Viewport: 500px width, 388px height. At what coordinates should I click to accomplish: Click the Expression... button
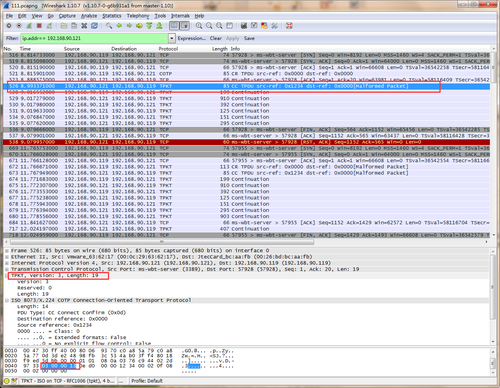(x=192, y=38)
